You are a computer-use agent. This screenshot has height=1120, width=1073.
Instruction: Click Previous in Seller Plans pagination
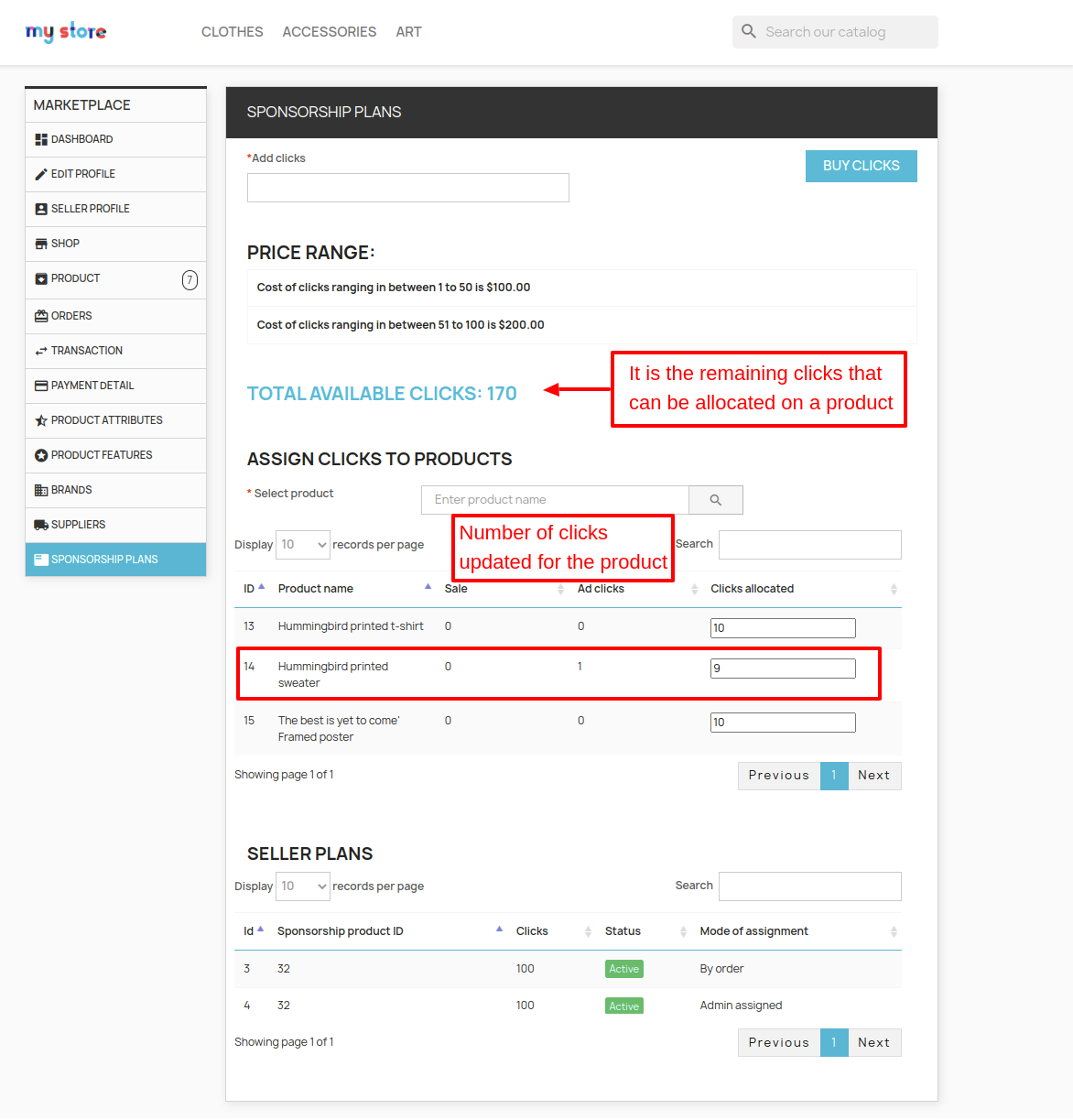tap(779, 1043)
